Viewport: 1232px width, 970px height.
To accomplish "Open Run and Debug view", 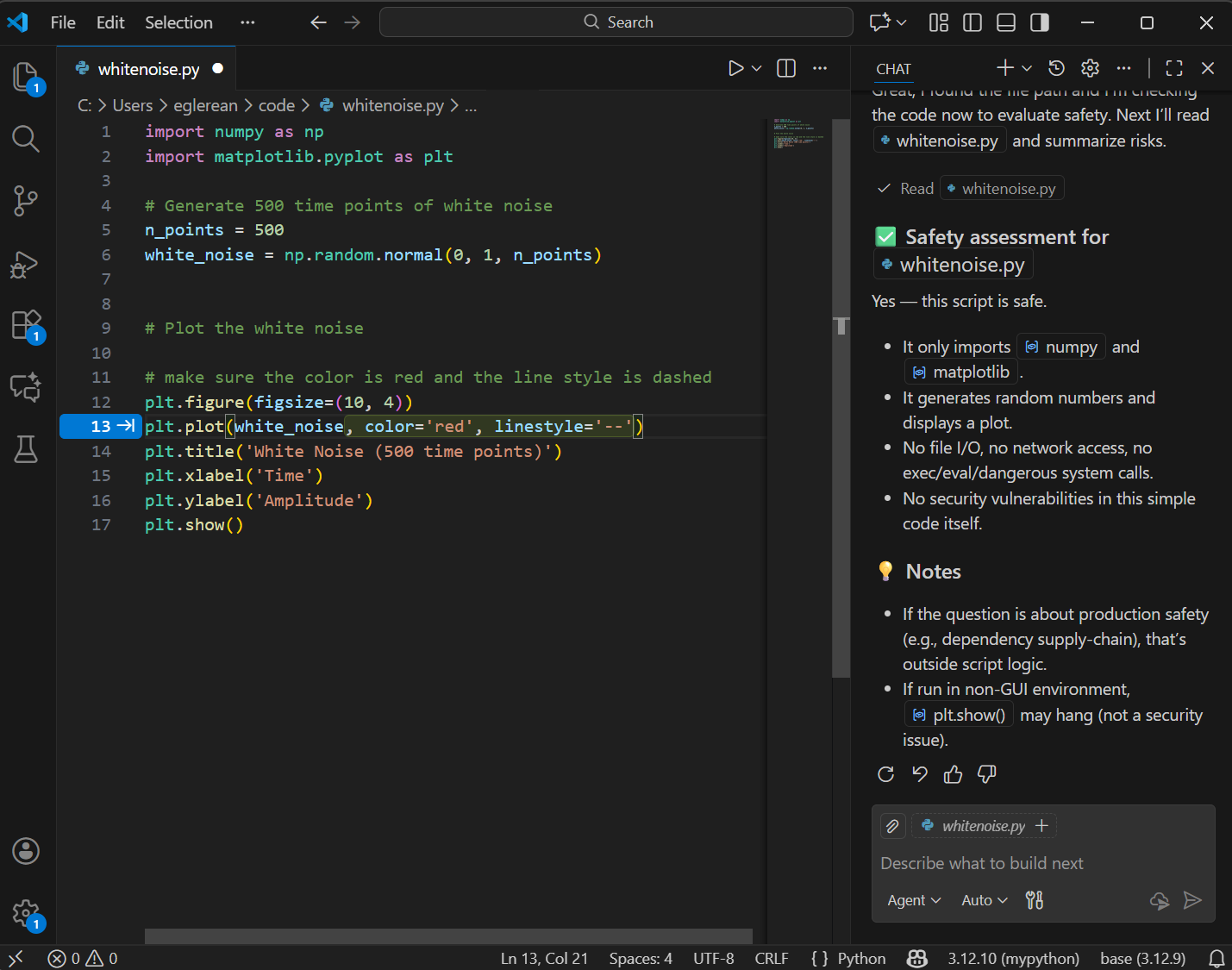I will [26, 264].
